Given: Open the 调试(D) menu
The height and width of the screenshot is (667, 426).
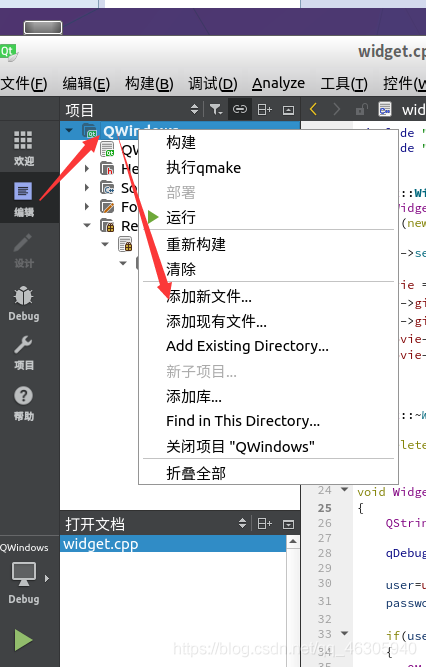Looking at the screenshot, I should coord(212,83).
